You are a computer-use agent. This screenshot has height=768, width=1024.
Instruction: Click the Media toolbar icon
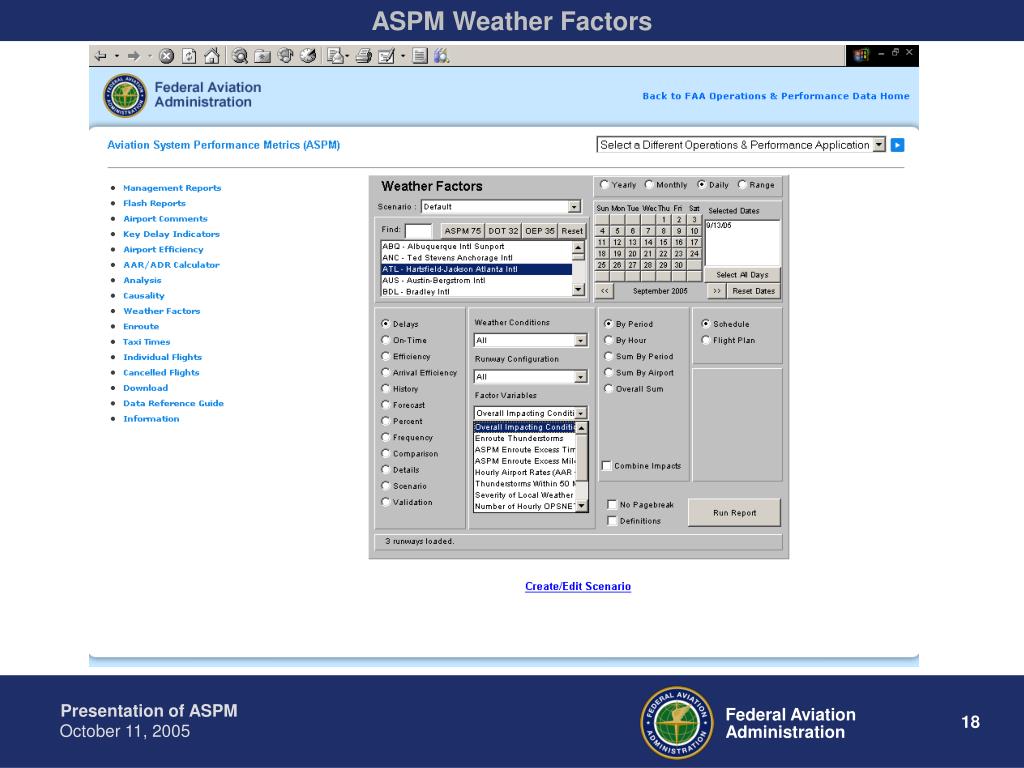tap(285, 56)
